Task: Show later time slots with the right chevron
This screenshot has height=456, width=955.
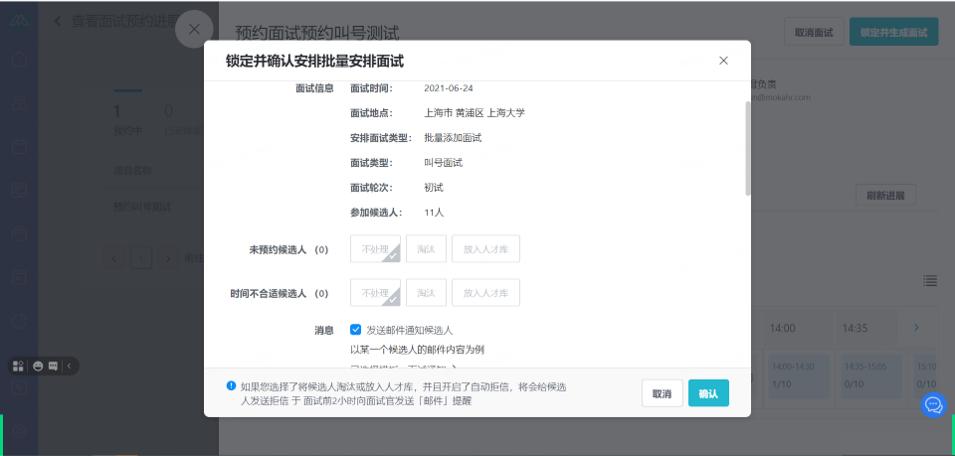Action: click(916, 328)
